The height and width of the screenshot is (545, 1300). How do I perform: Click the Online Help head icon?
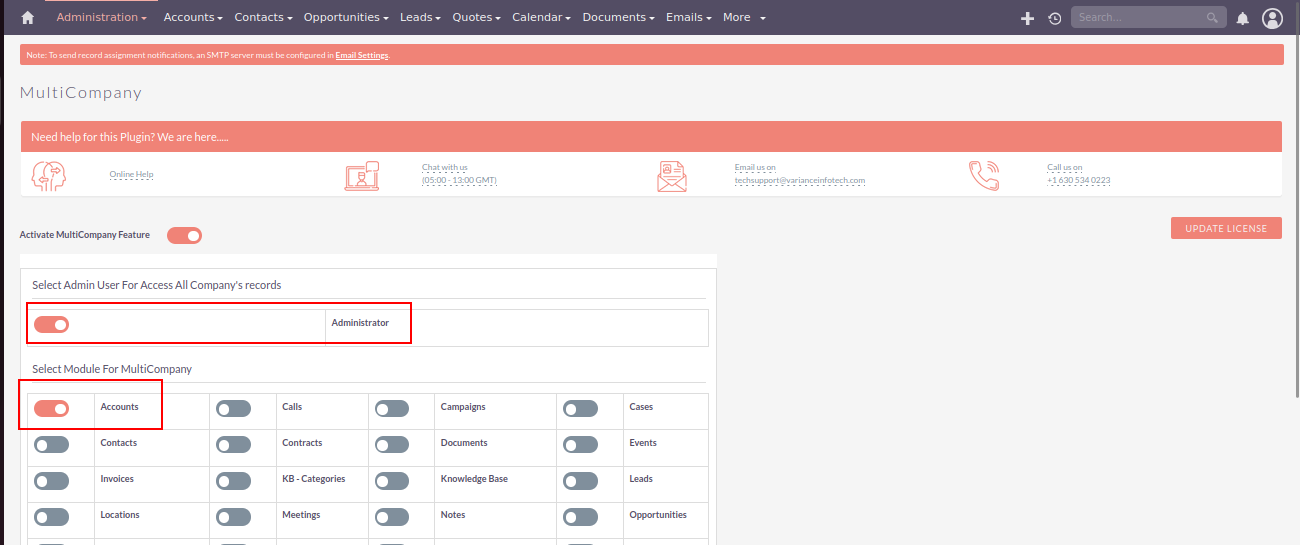click(48, 175)
